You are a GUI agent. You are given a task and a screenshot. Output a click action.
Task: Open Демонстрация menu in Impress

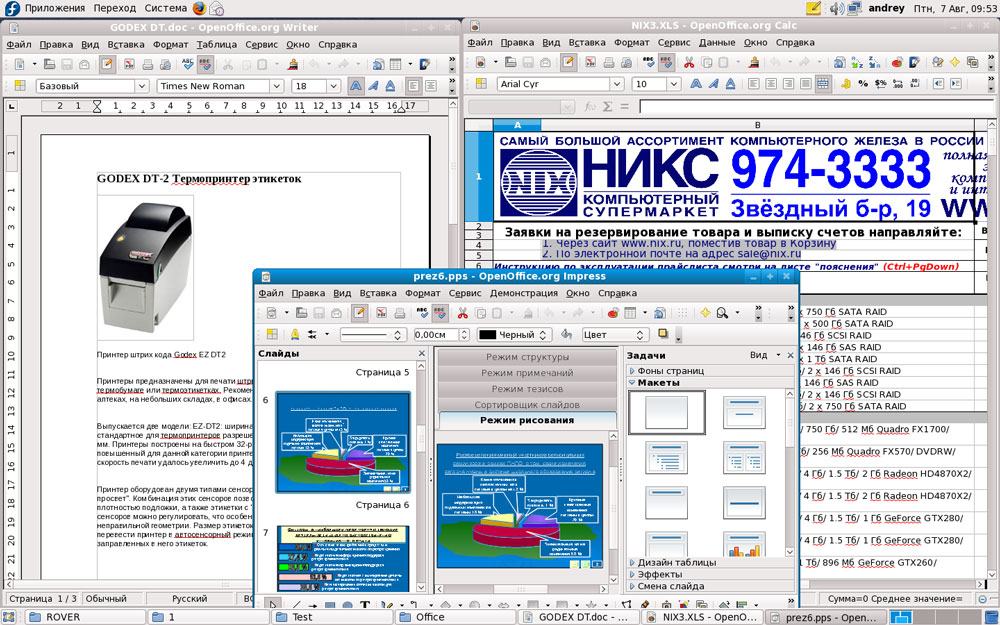click(x=524, y=293)
